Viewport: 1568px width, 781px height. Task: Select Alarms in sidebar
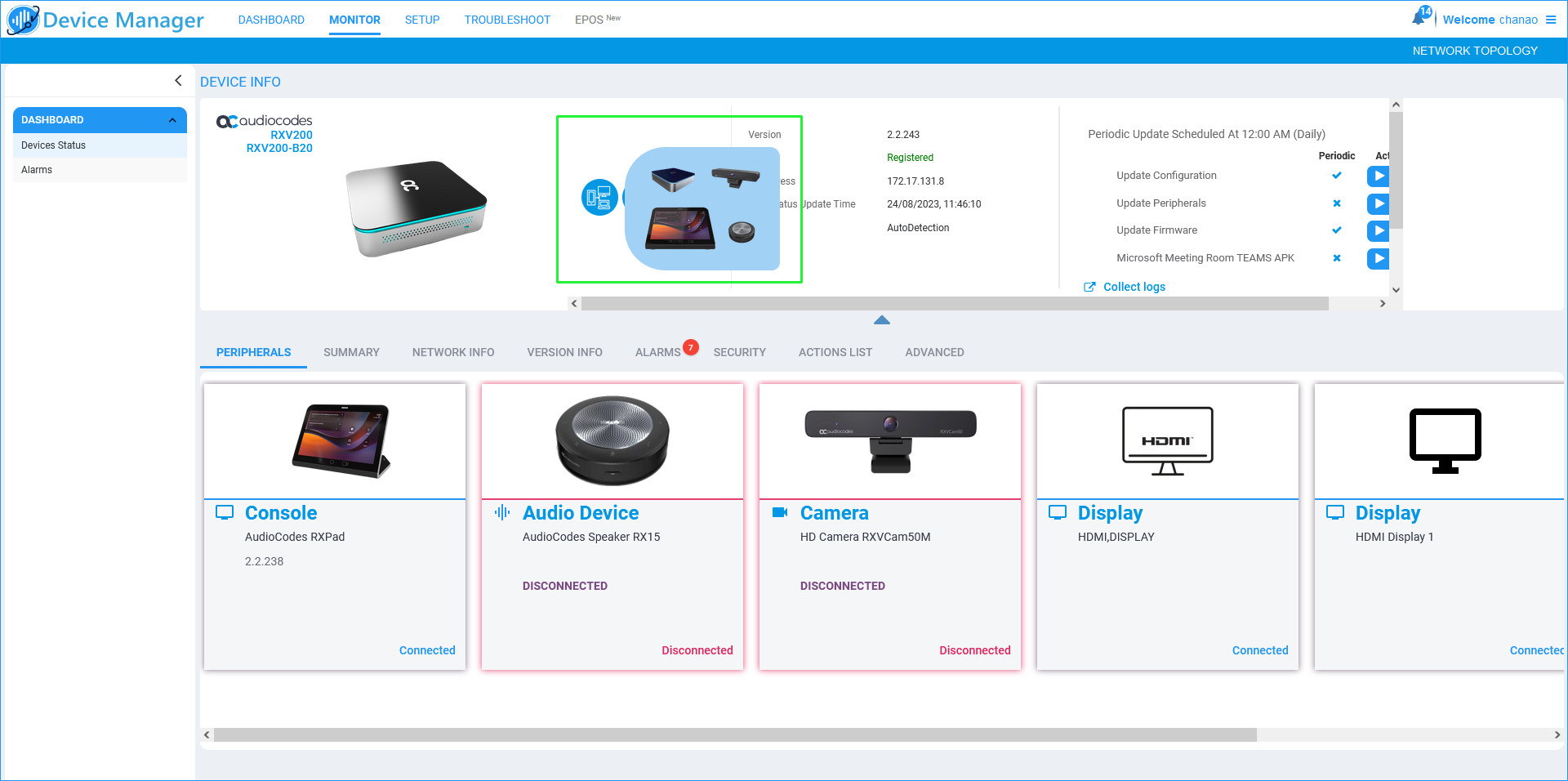click(100, 170)
